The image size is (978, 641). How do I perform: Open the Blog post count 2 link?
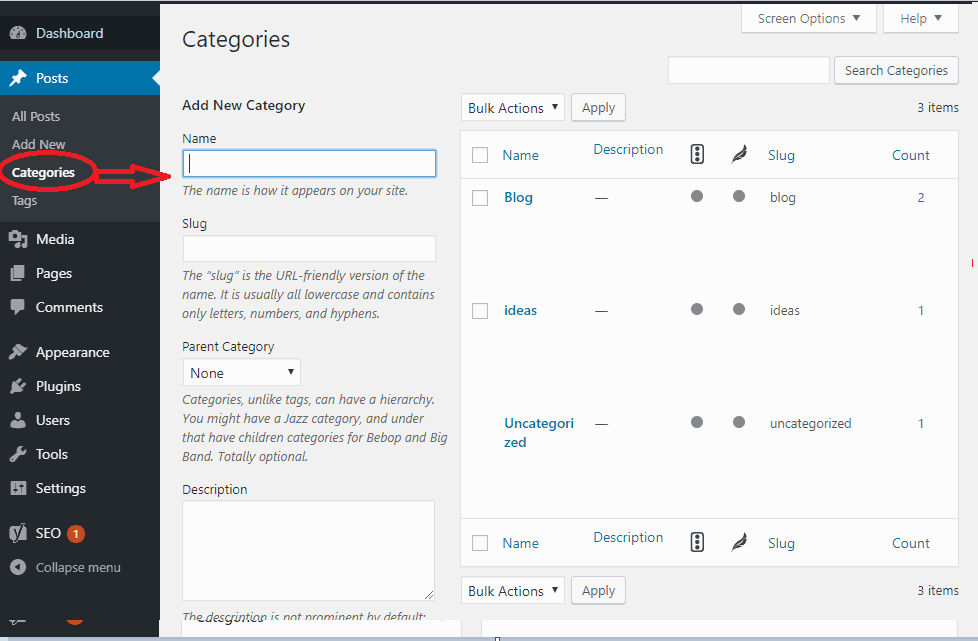tap(921, 198)
